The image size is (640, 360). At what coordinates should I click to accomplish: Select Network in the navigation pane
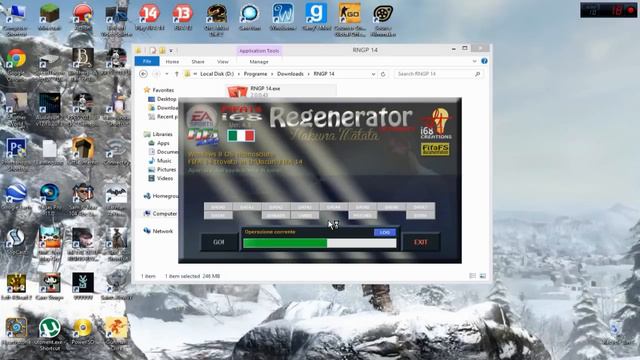158,231
